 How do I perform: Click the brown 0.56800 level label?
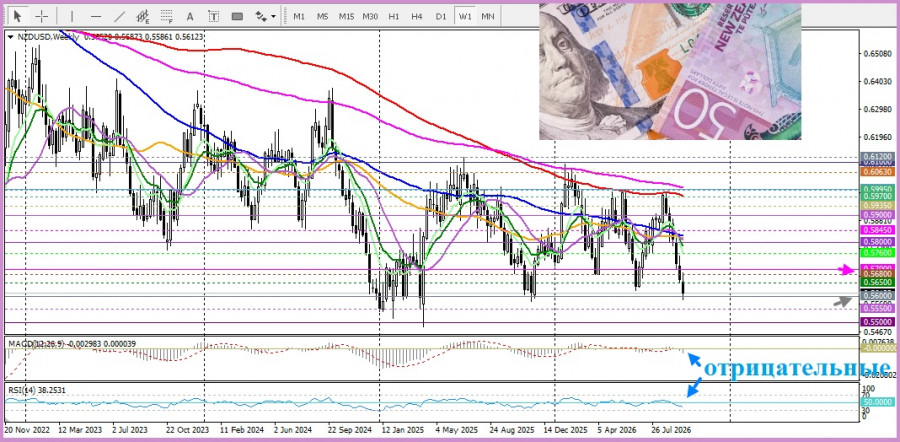coord(878,274)
